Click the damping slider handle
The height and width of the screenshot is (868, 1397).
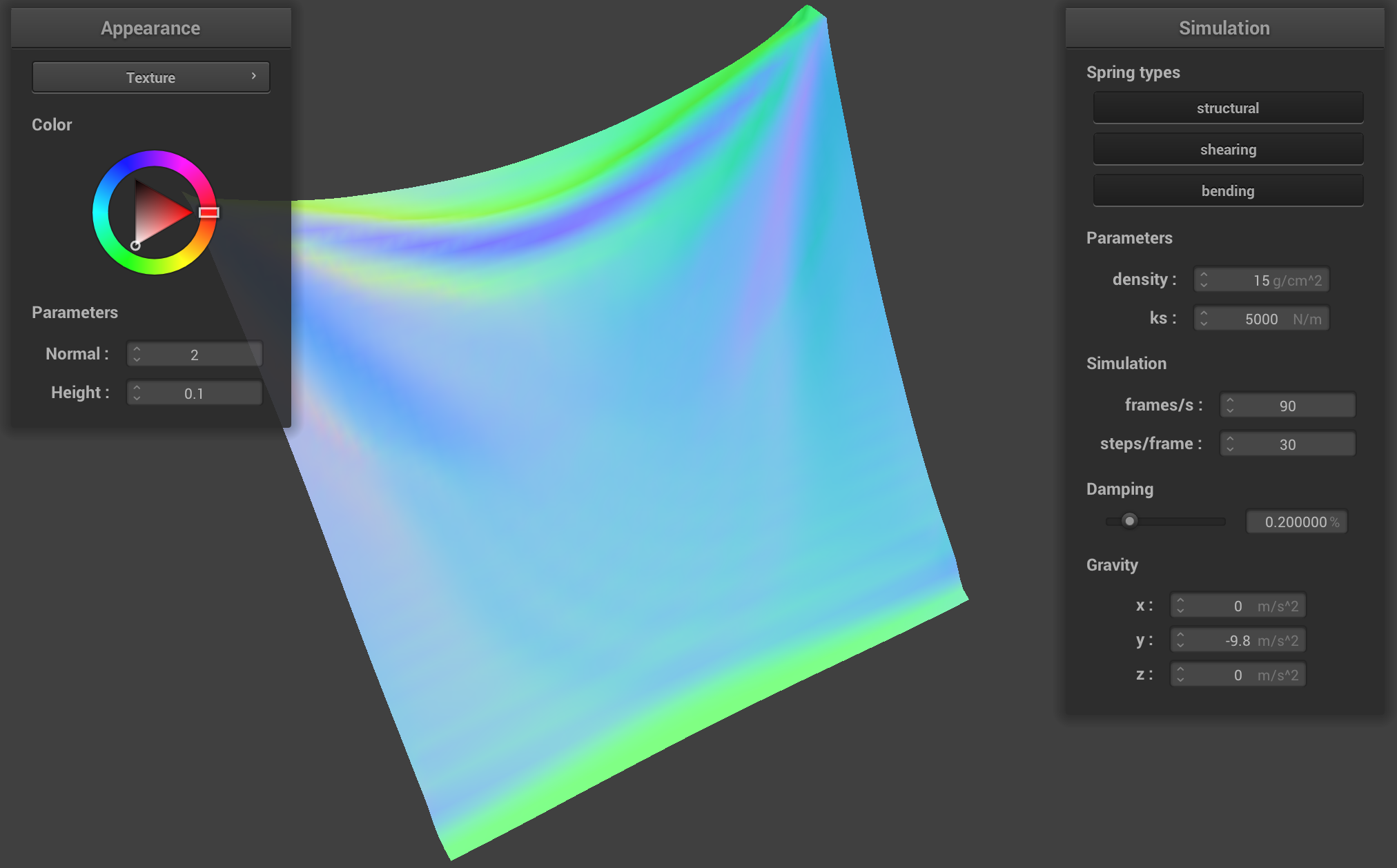coord(1129,521)
